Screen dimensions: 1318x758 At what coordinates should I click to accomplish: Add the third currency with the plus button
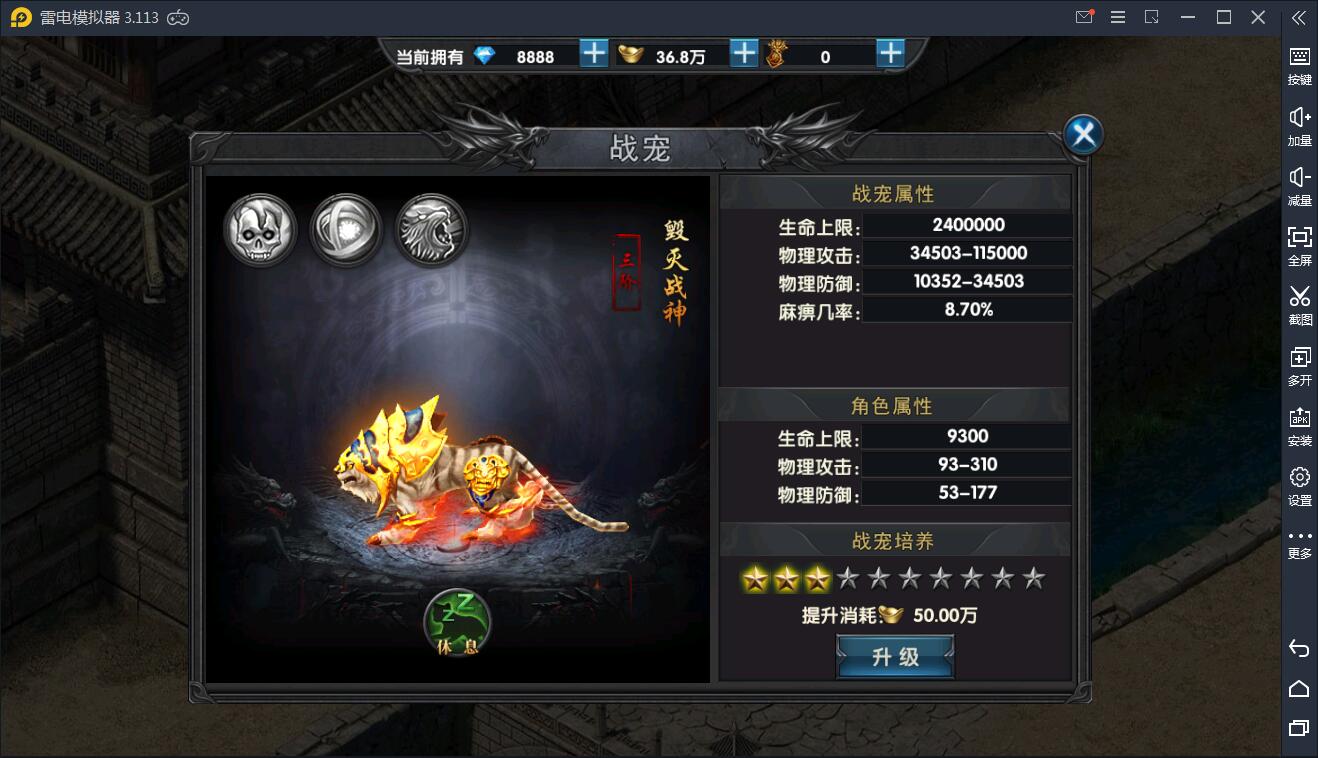pos(890,53)
